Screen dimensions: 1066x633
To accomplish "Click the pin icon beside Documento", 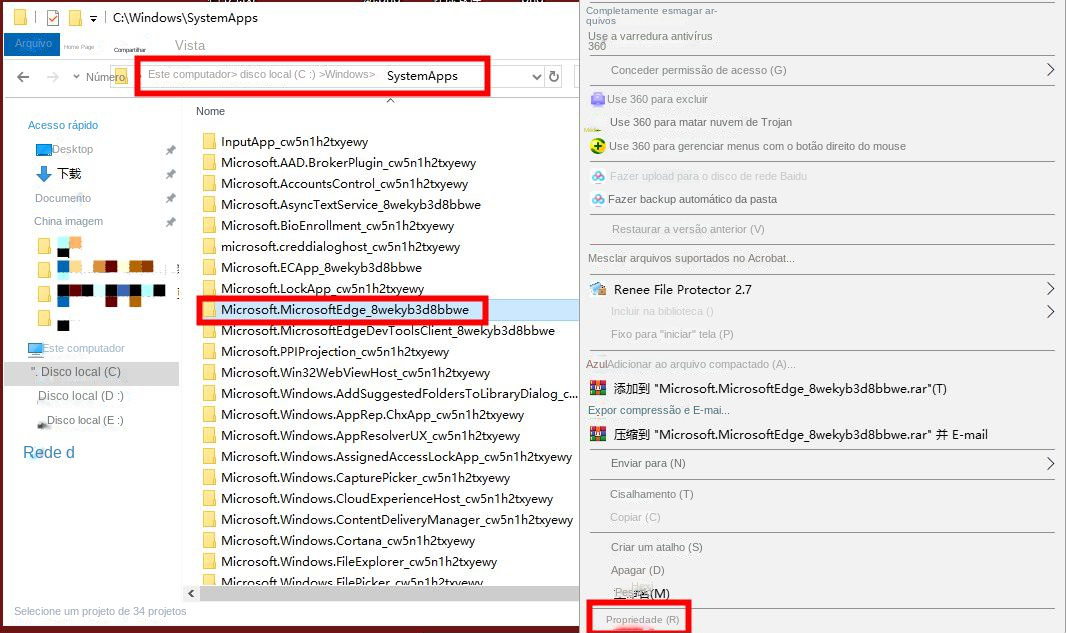I will point(171,198).
